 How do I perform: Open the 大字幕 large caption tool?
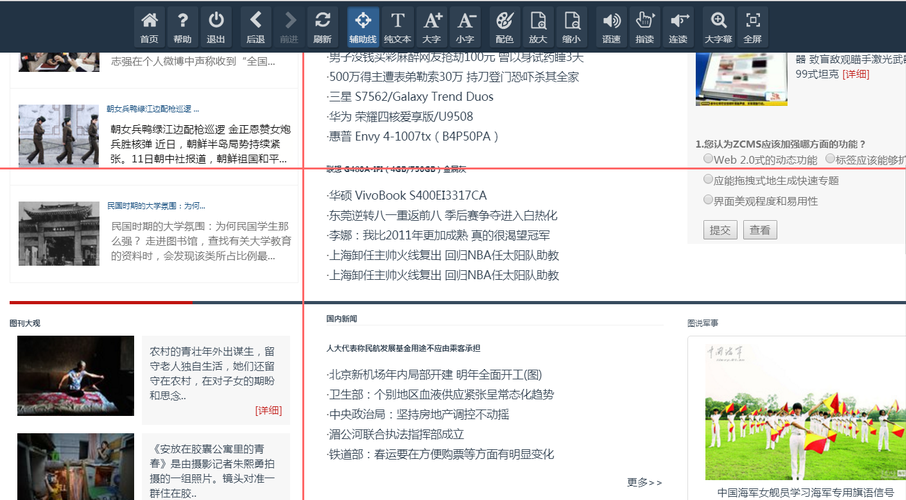tap(719, 27)
